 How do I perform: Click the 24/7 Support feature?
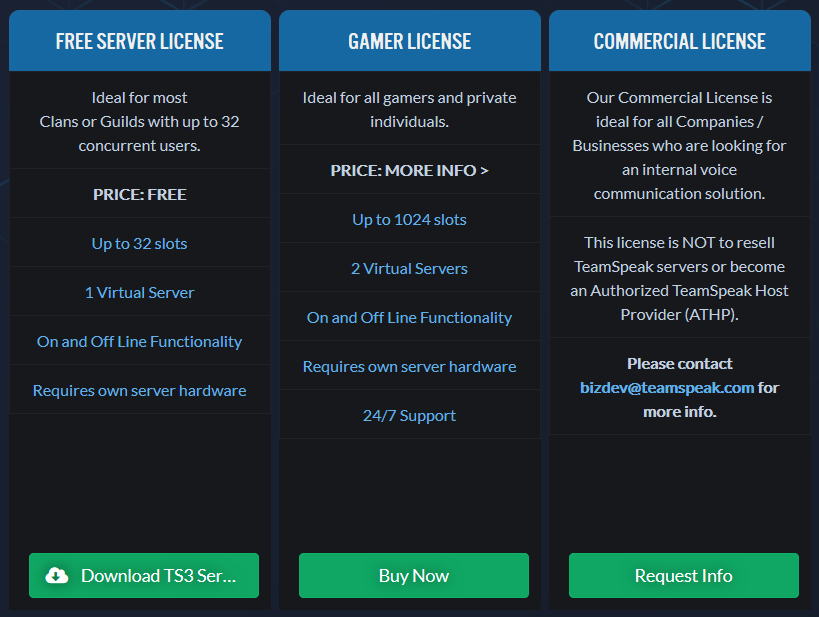point(410,415)
